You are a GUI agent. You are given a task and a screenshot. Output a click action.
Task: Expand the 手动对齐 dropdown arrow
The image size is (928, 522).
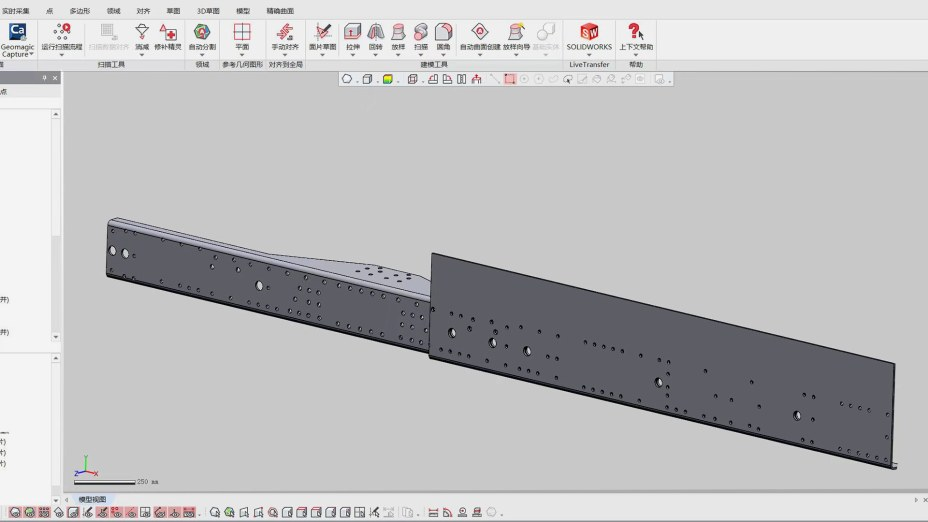pos(284,56)
